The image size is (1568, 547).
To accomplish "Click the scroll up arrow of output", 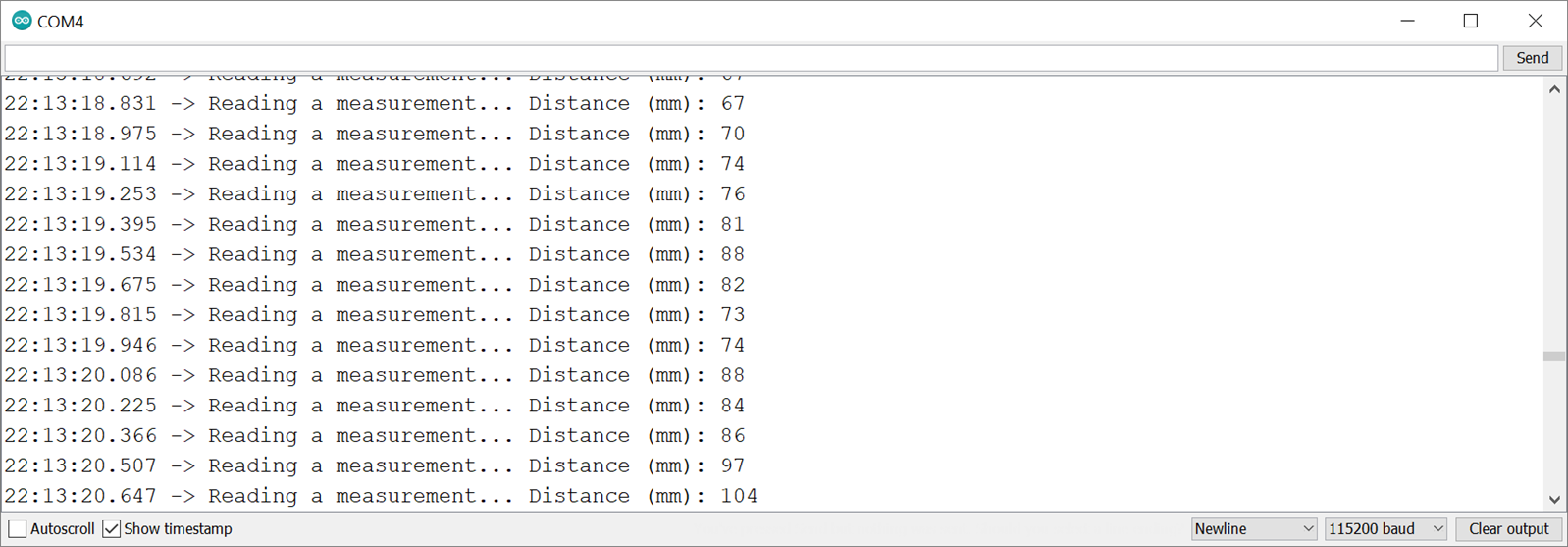I will point(1554,90).
